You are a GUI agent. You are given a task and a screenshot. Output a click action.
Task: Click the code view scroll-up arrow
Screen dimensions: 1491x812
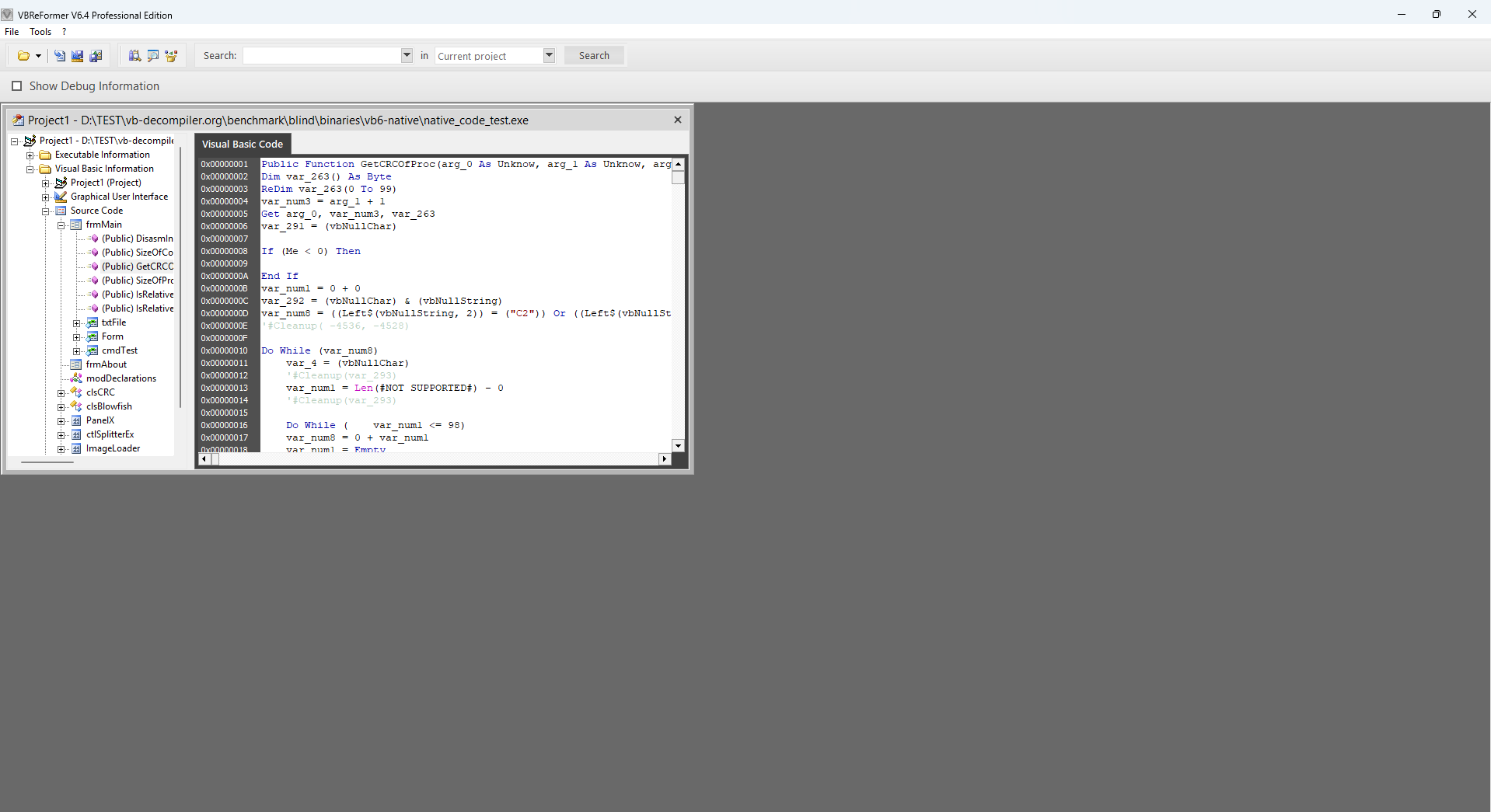678,165
